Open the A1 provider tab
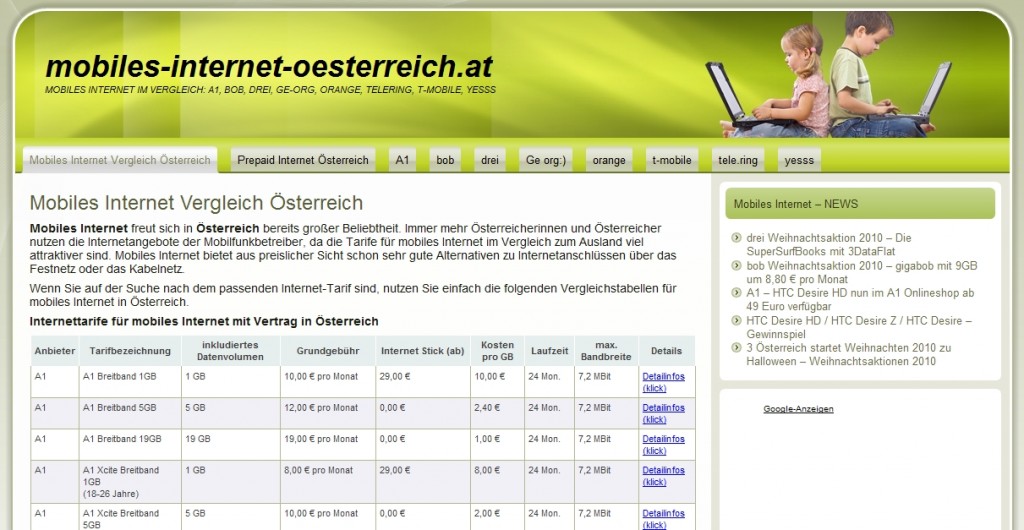The image size is (1024, 530). point(402,160)
